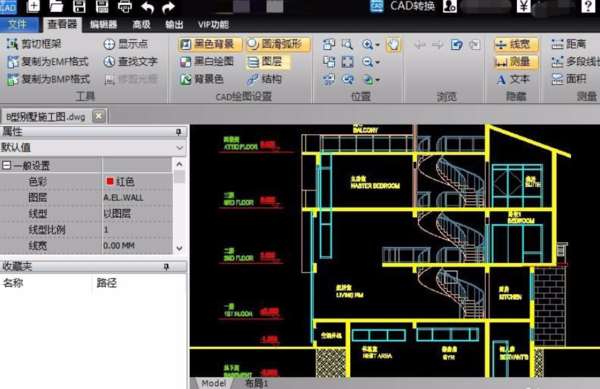Close the B型别墅施工图.dwg document tab
This screenshot has height=389, width=600.
(99, 116)
